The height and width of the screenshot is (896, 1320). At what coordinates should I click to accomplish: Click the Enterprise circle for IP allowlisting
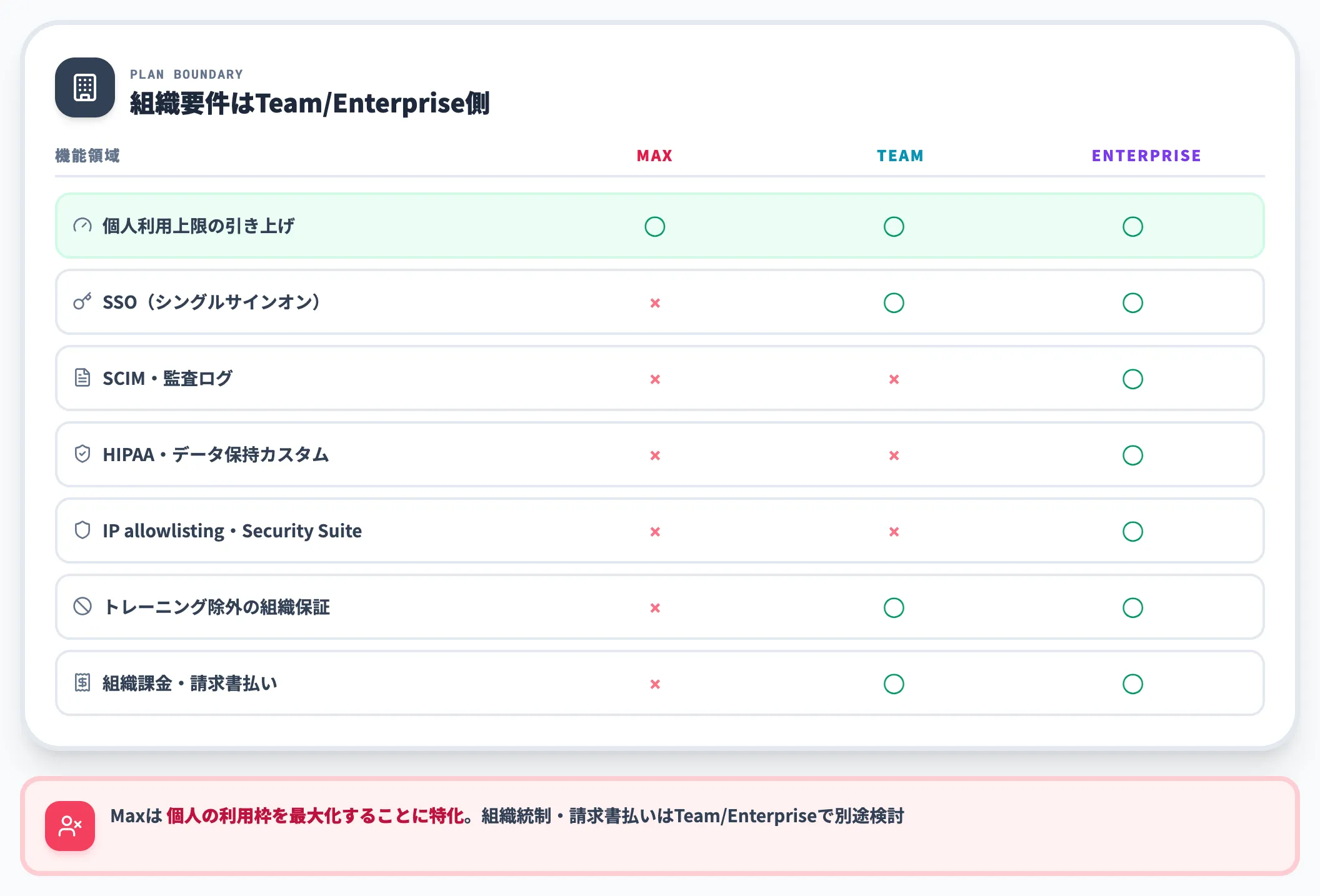1132,532
